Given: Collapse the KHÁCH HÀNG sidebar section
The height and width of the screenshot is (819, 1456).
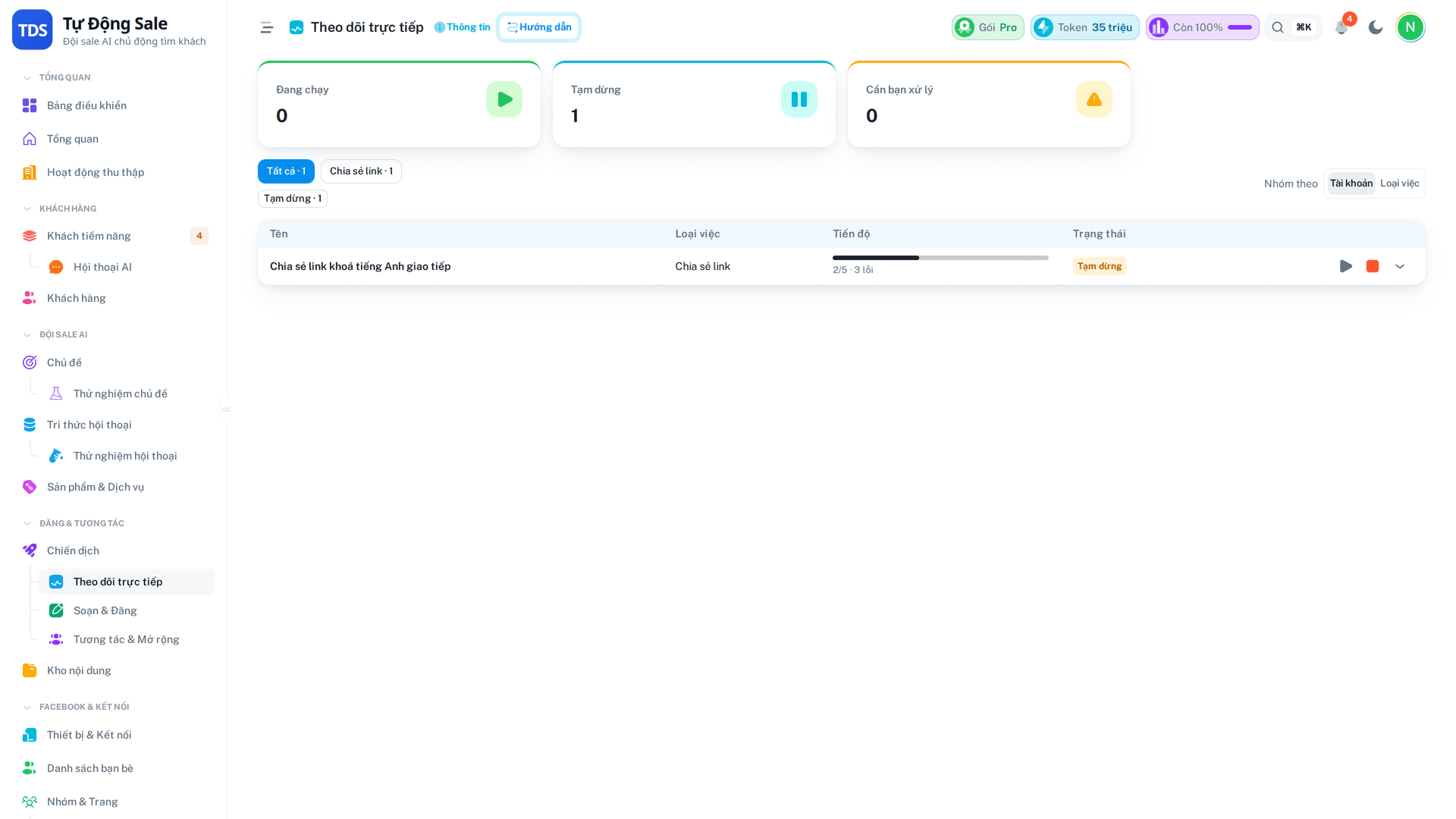Looking at the screenshot, I should point(60,209).
